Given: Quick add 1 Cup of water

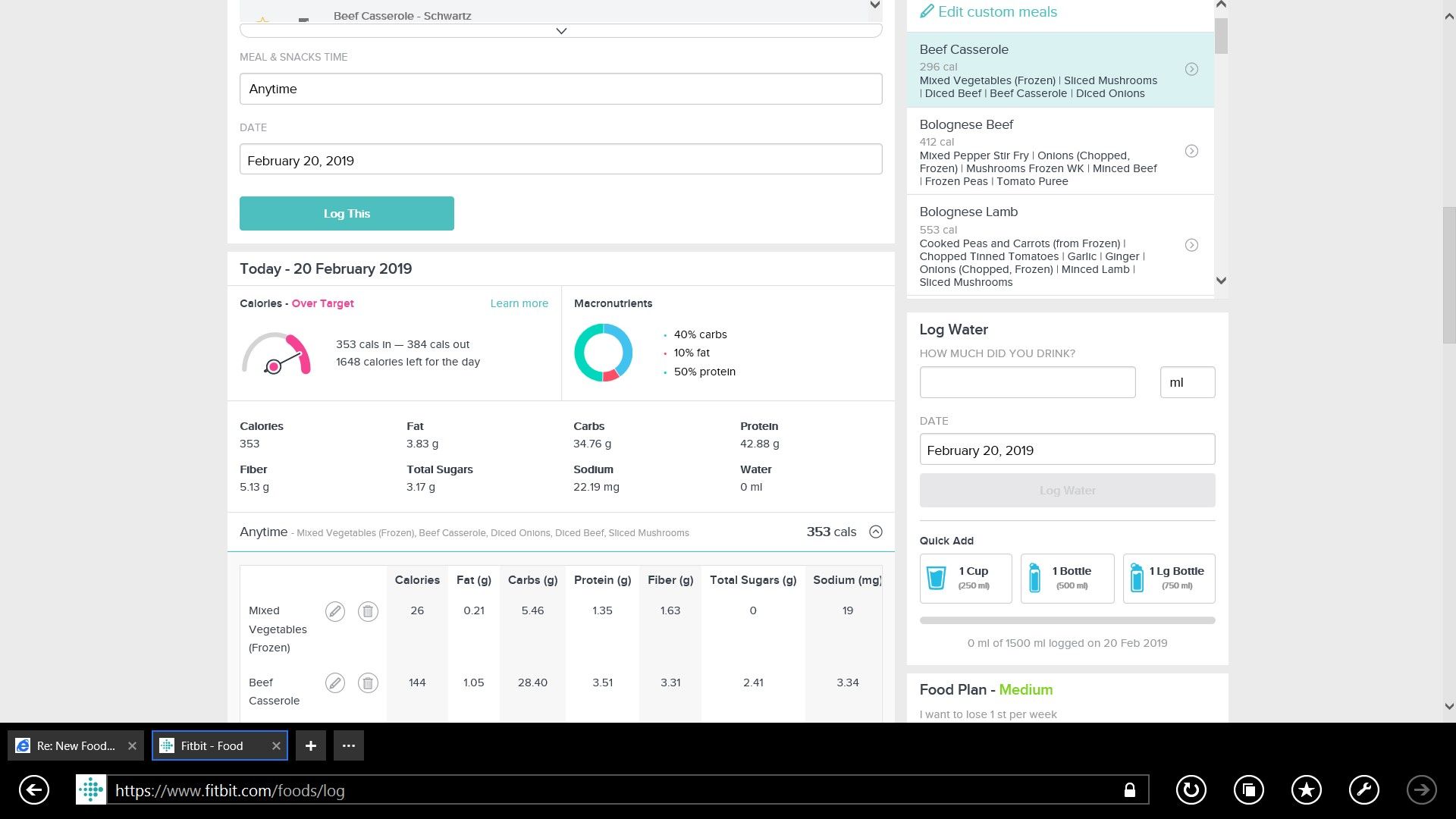Looking at the screenshot, I should [965, 579].
